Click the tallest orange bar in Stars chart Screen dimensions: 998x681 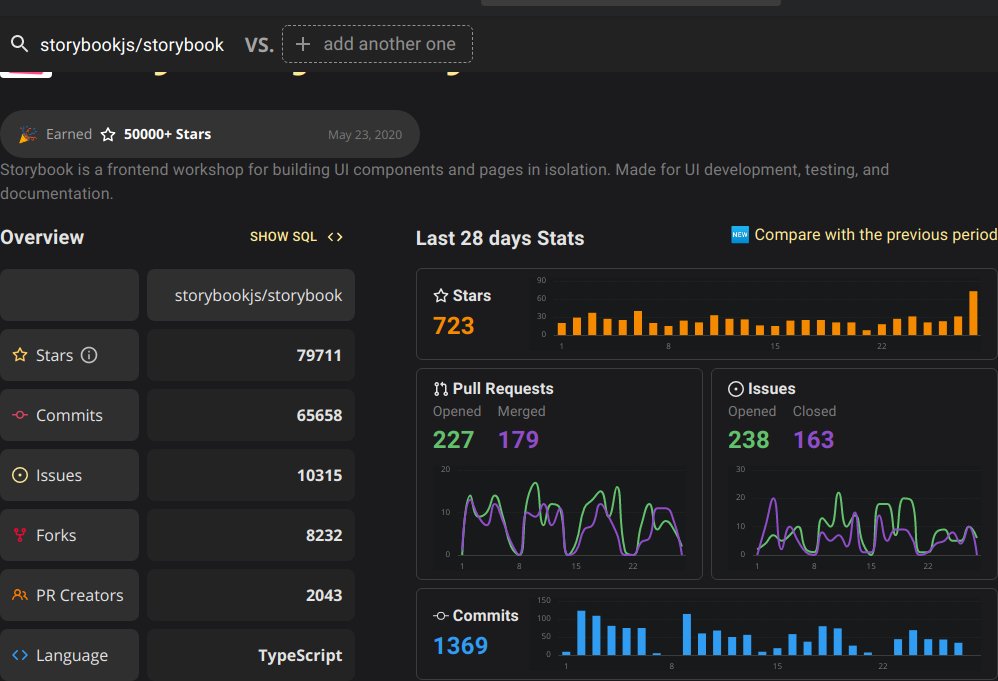[973, 312]
